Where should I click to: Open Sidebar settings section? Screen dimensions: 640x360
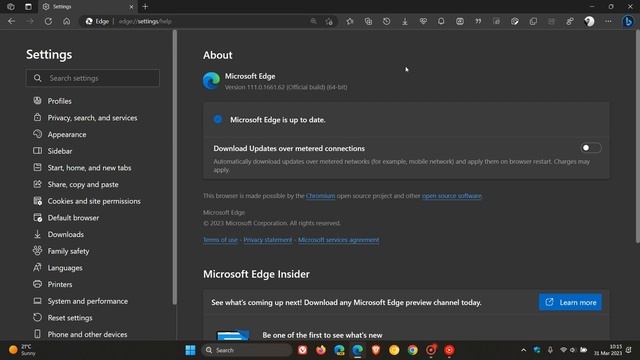(x=53, y=151)
